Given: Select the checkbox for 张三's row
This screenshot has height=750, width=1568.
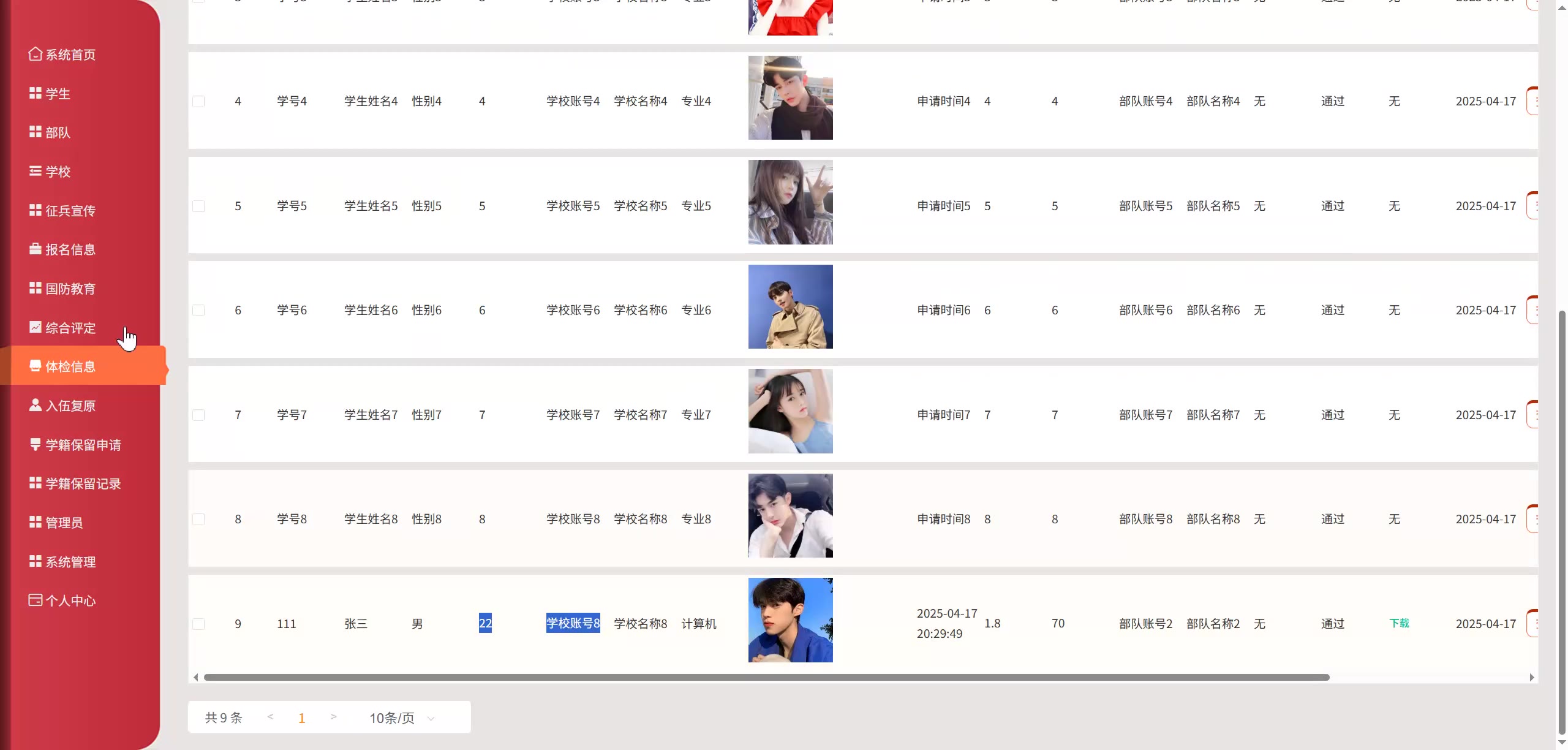Looking at the screenshot, I should click(x=198, y=624).
